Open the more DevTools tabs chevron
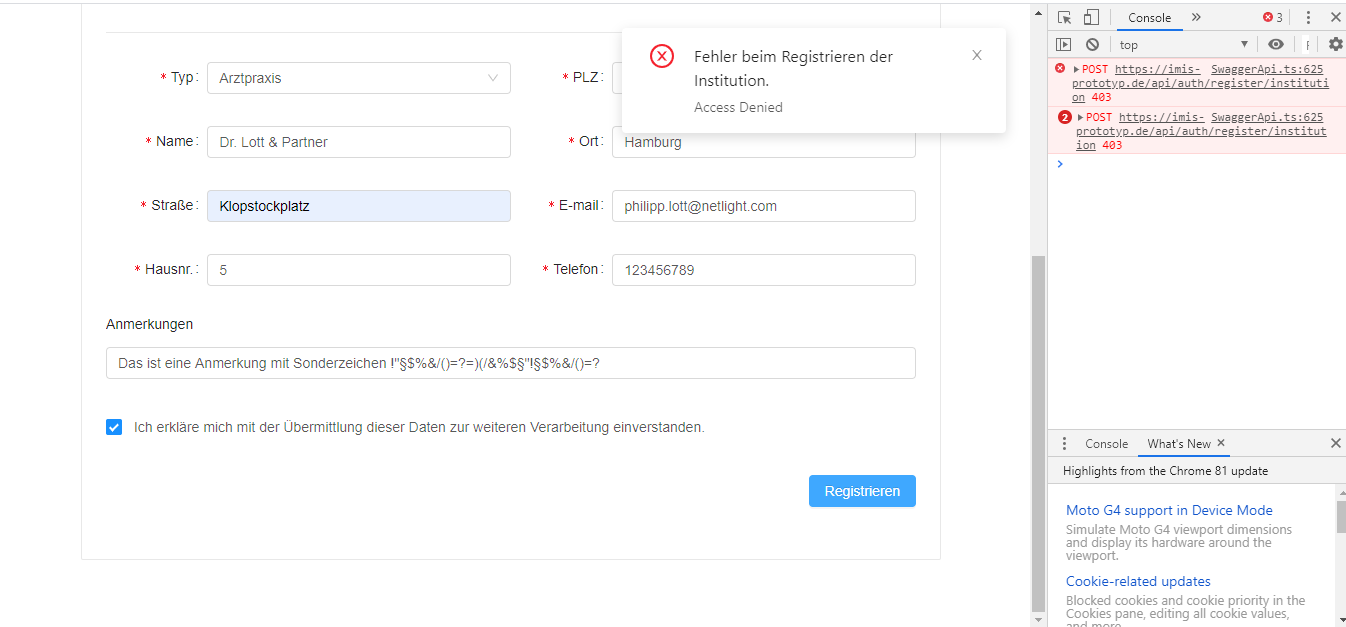The image size is (1346, 627). click(1196, 17)
